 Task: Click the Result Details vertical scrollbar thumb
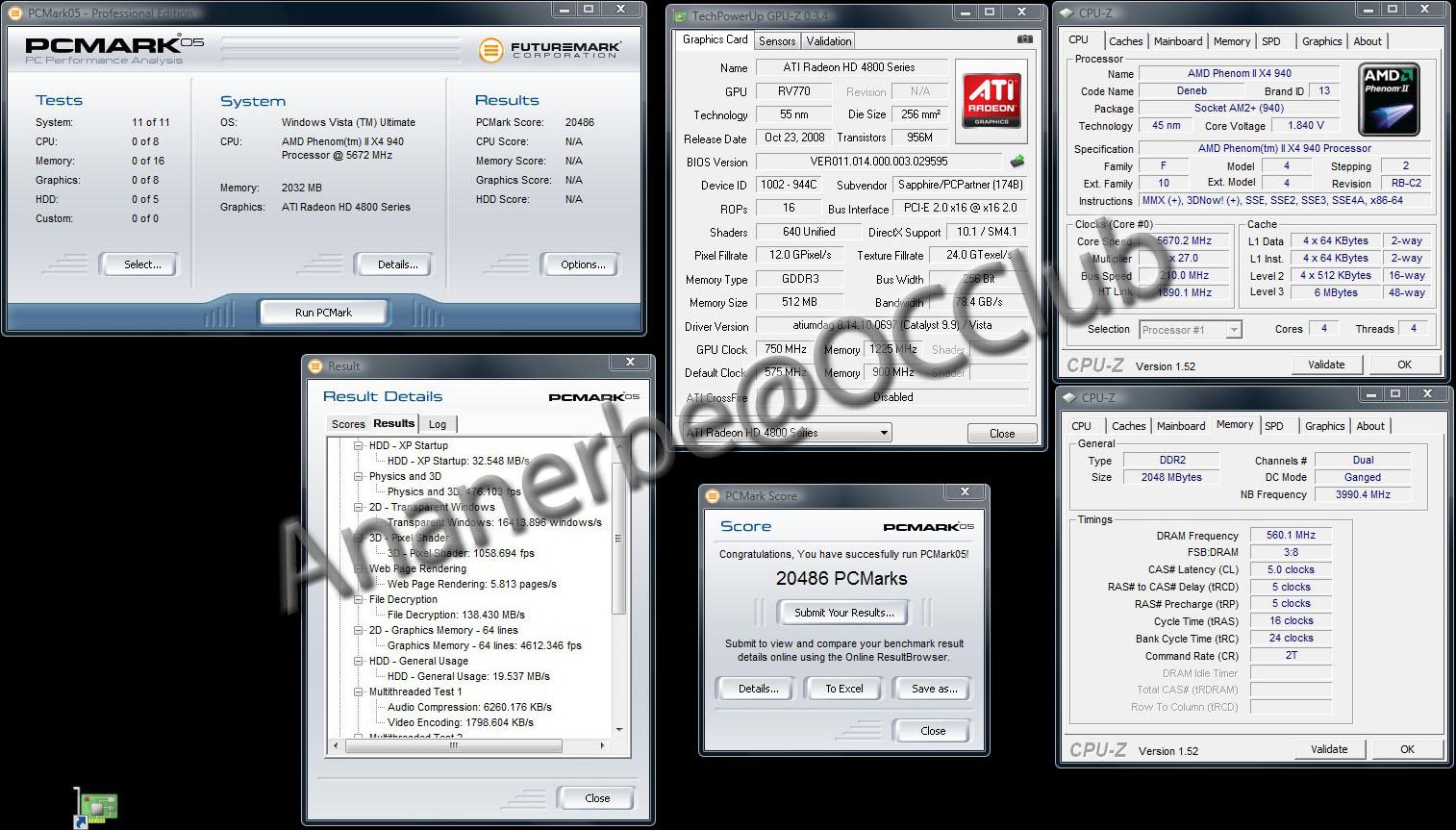(x=618, y=539)
